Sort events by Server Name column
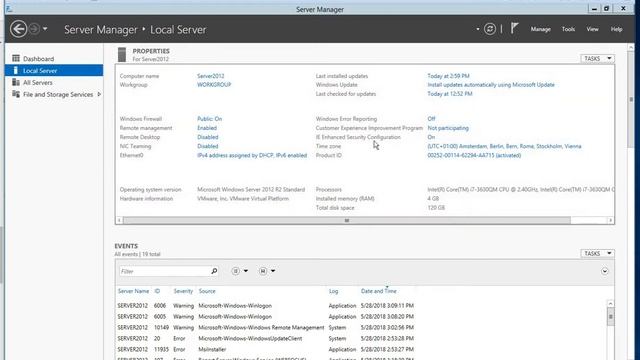This screenshot has height=360, width=640. click(x=133, y=291)
